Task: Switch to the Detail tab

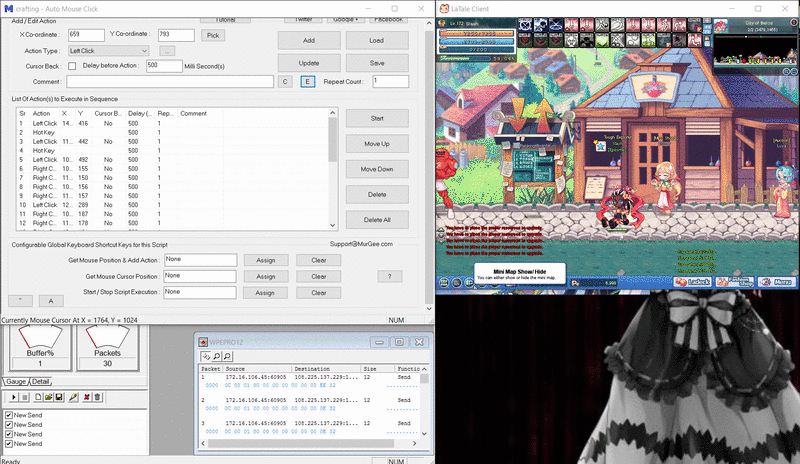Action: (40, 381)
